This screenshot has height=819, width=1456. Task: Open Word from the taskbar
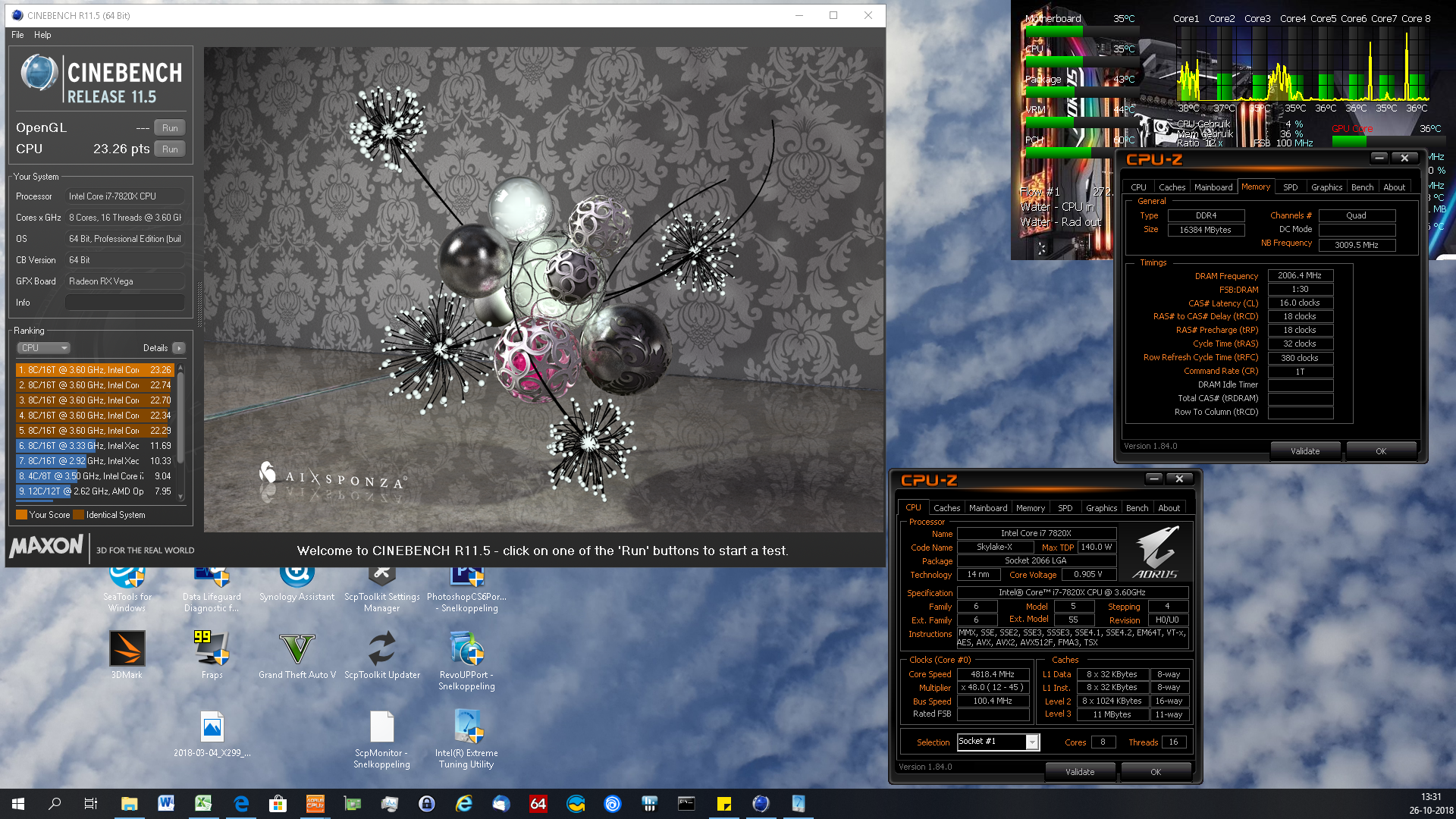(x=166, y=804)
